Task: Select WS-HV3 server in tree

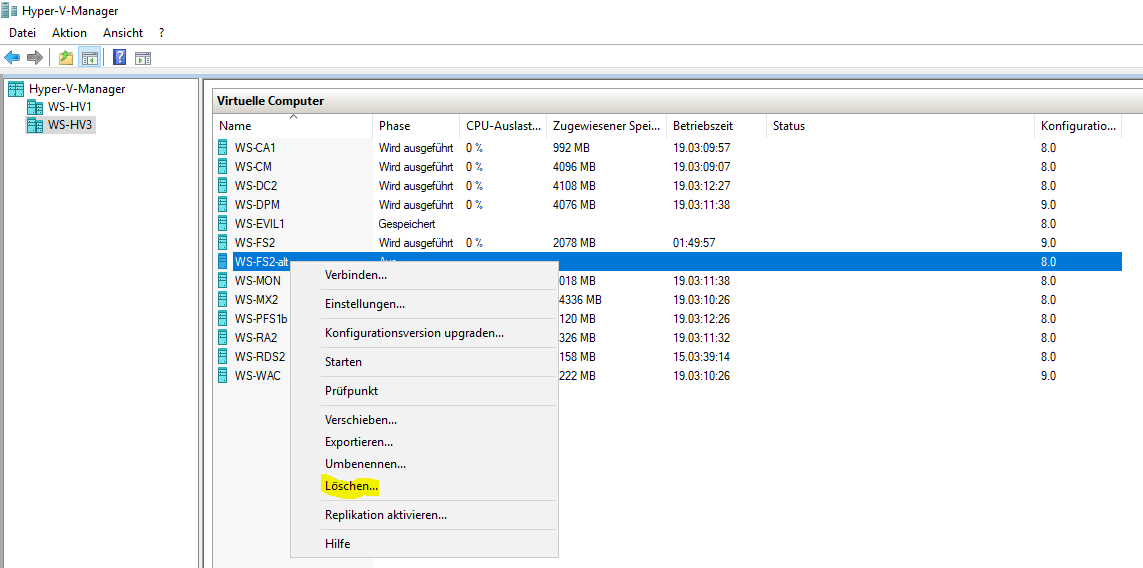Action: pyautogui.click(x=71, y=125)
